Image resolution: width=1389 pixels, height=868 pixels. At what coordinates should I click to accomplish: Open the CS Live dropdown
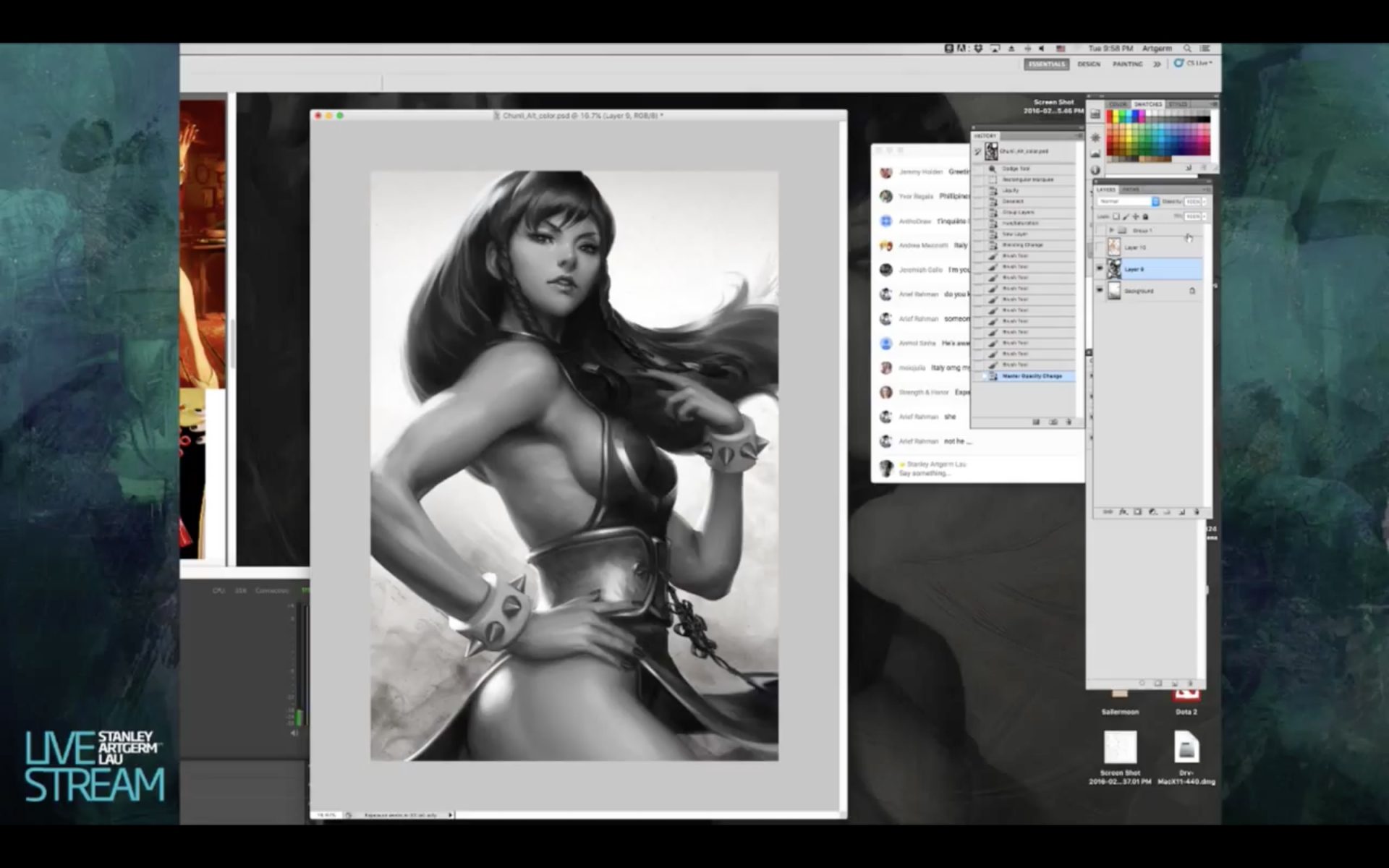pos(1193,64)
